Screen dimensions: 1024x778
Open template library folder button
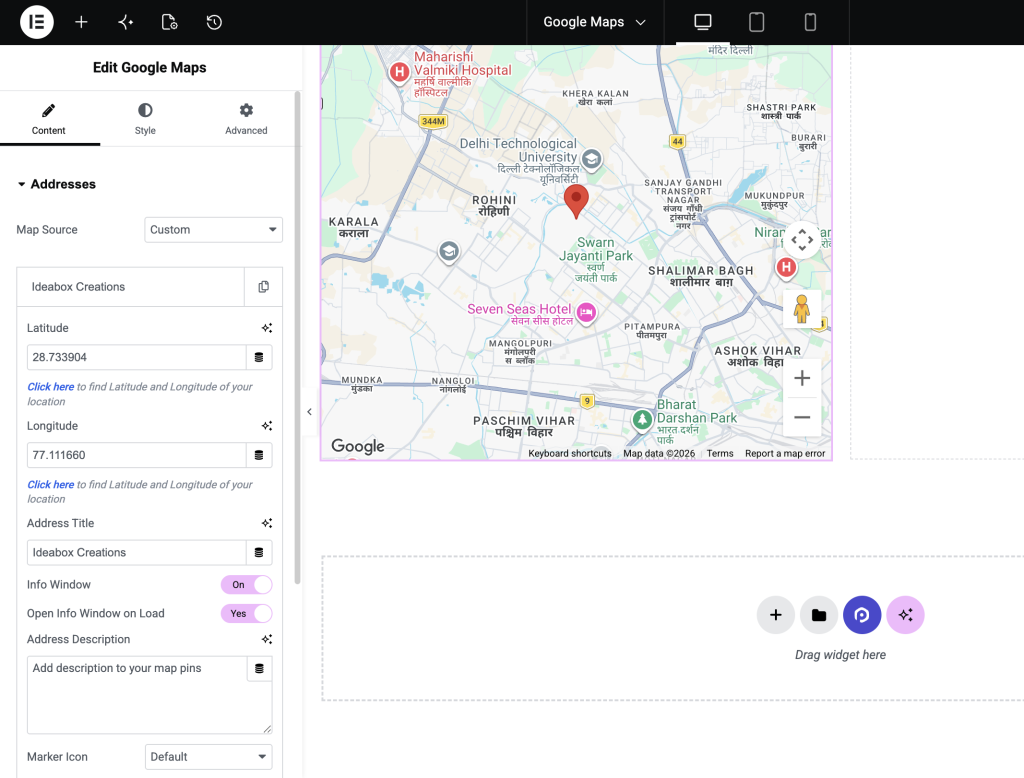(x=818, y=615)
